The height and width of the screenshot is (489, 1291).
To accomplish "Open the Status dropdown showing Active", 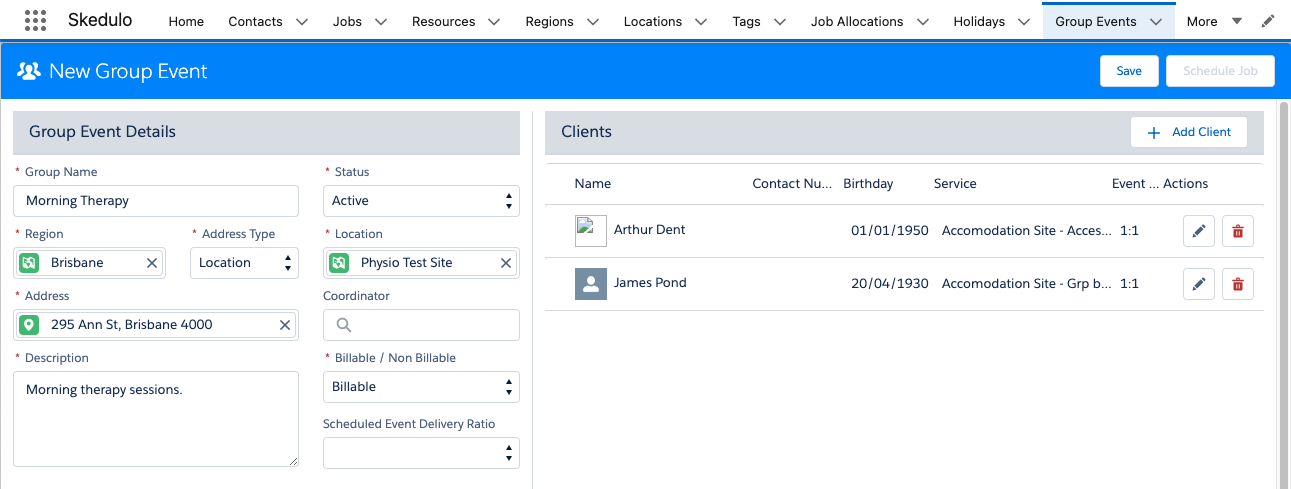I will [421, 201].
